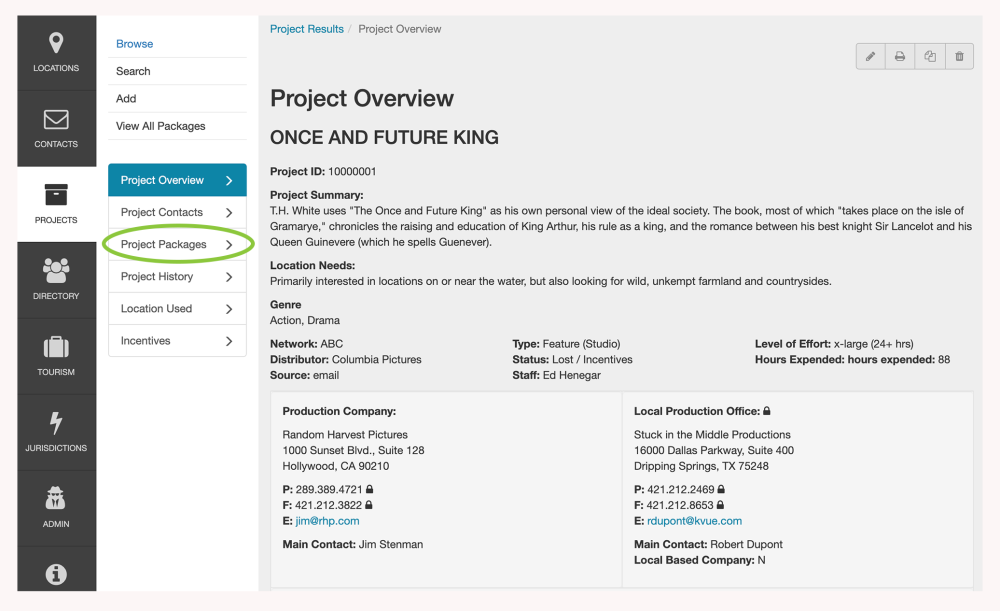This screenshot has width=1000, height=611.
Task: Expand Project Packages chevron
Action: 229,245
